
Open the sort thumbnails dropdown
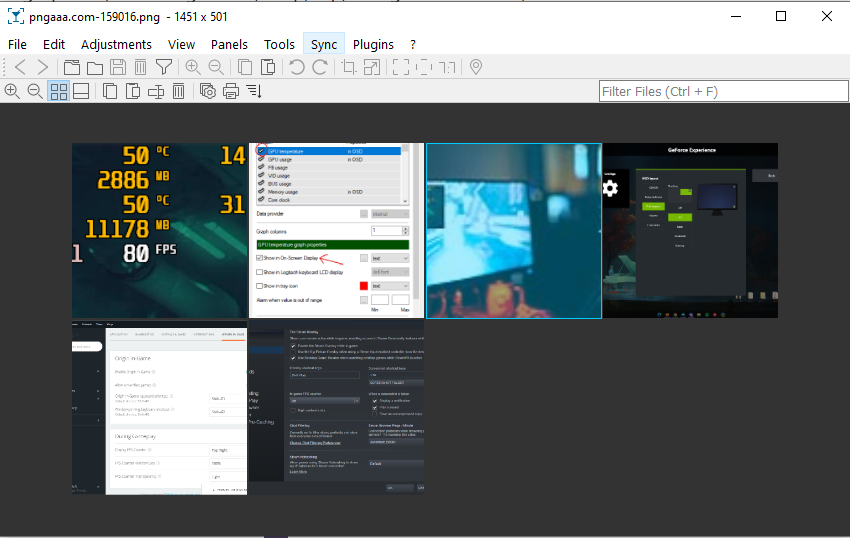pyautogui.click(x=254, y=91)
